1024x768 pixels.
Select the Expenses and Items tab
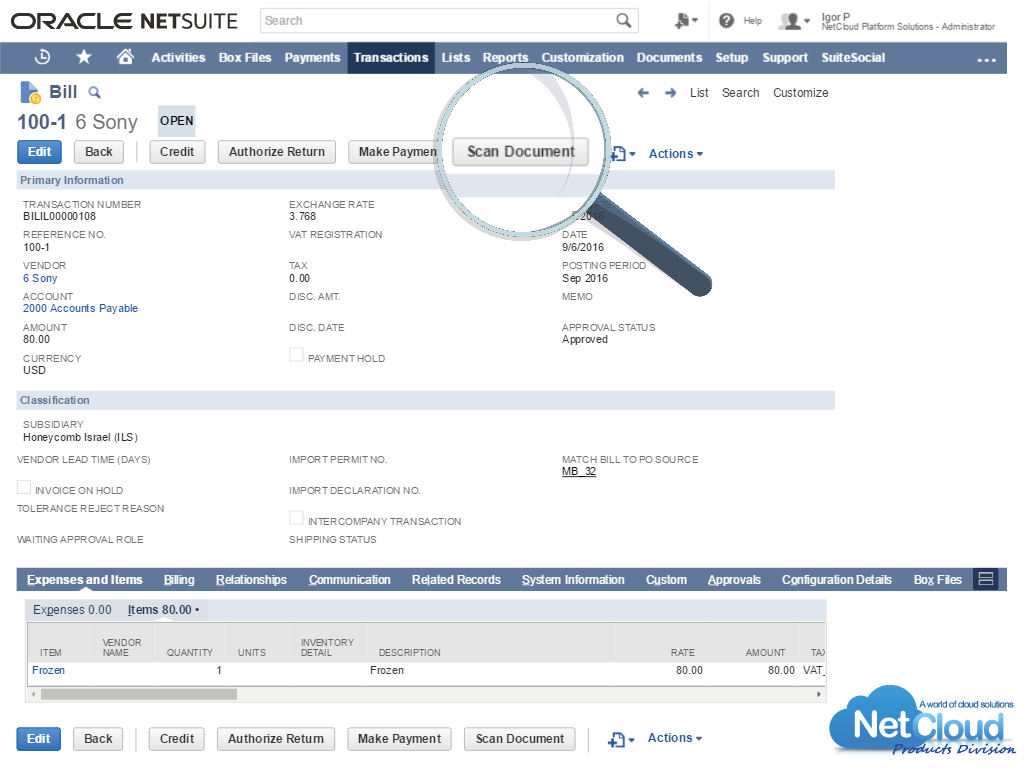(84, 580)
